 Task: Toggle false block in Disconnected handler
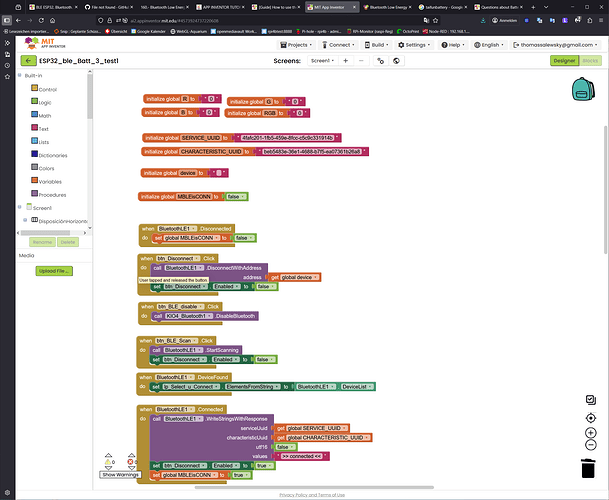245,238
